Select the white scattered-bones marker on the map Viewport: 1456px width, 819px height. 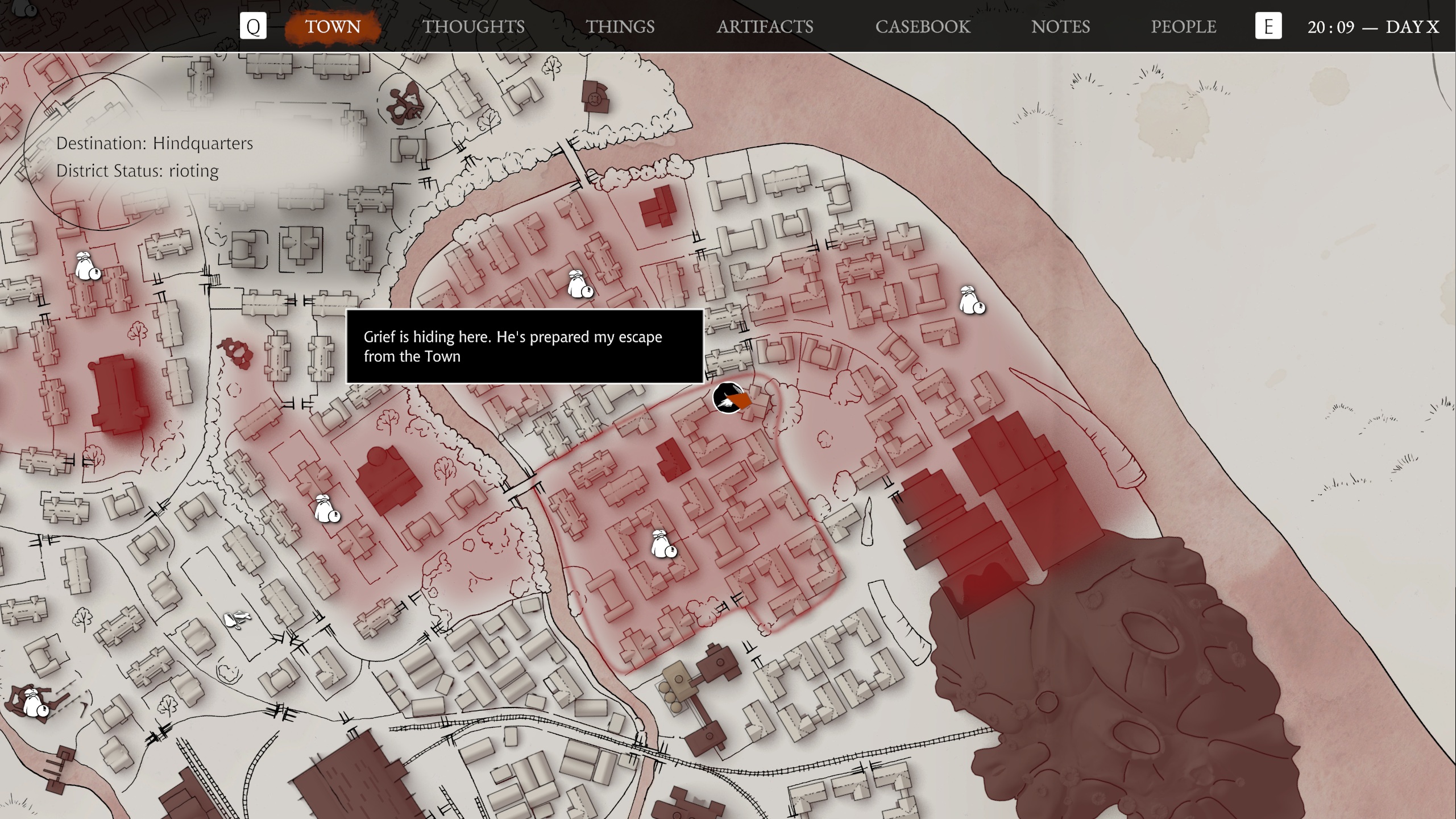click(x=237, y=619)
